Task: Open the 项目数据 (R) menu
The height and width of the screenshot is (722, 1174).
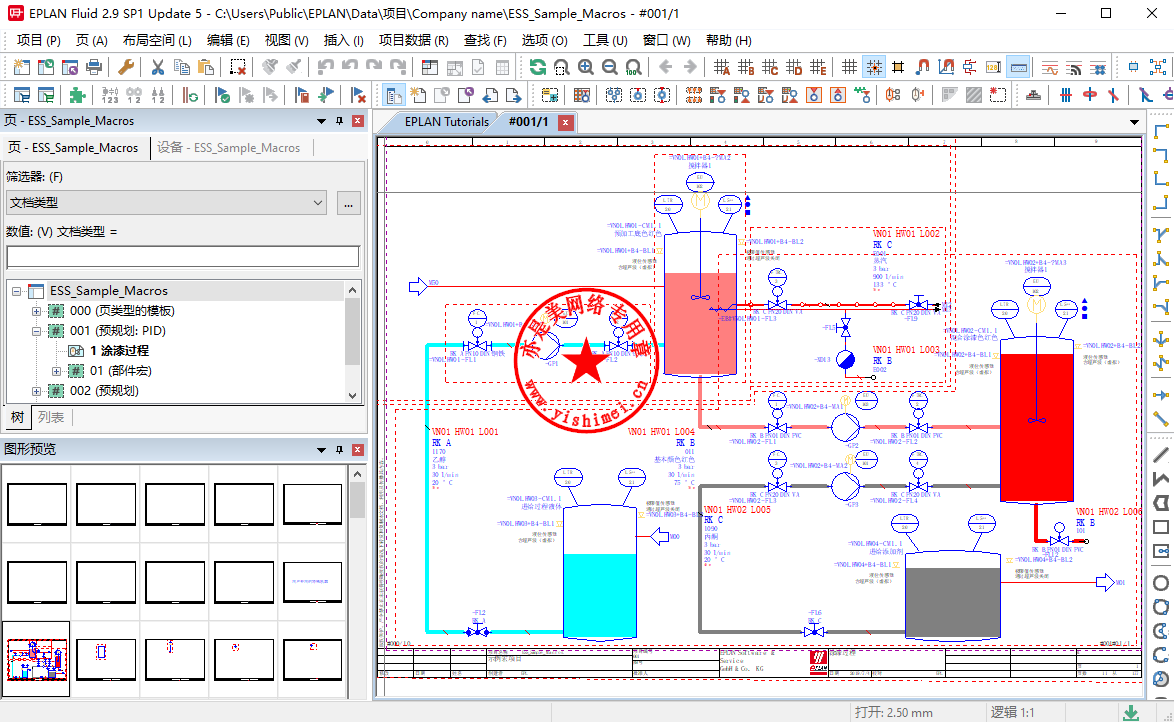Action: tap(413, 40)
